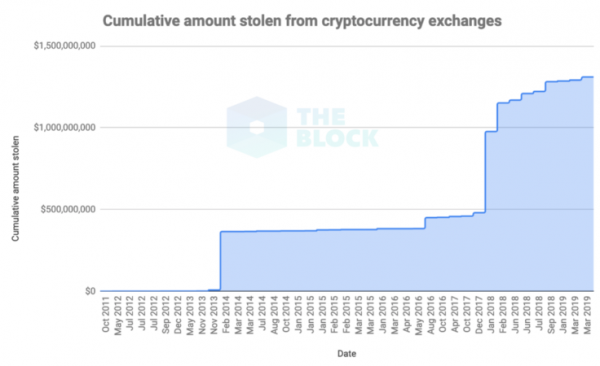Click the Dec 2017 x-axis label
600x366 pixels.
pos(479,315)
